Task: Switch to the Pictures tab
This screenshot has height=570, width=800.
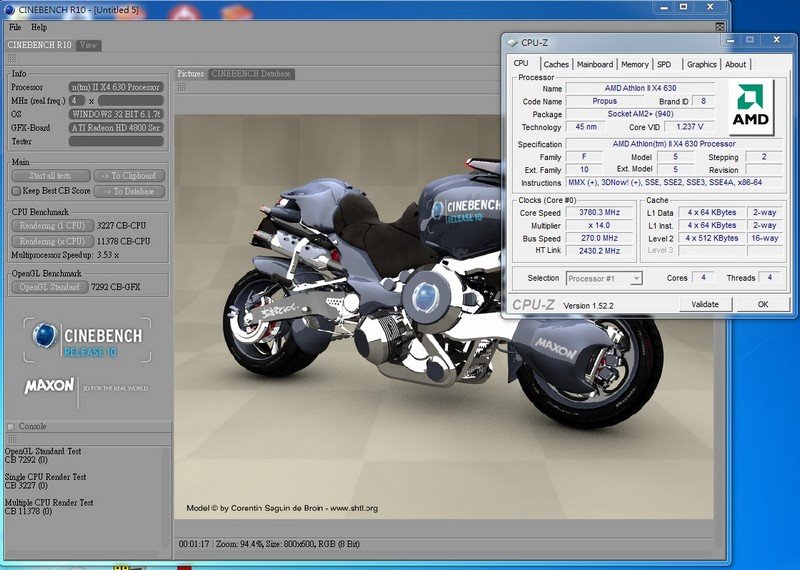Action: (x=191, y=74)
